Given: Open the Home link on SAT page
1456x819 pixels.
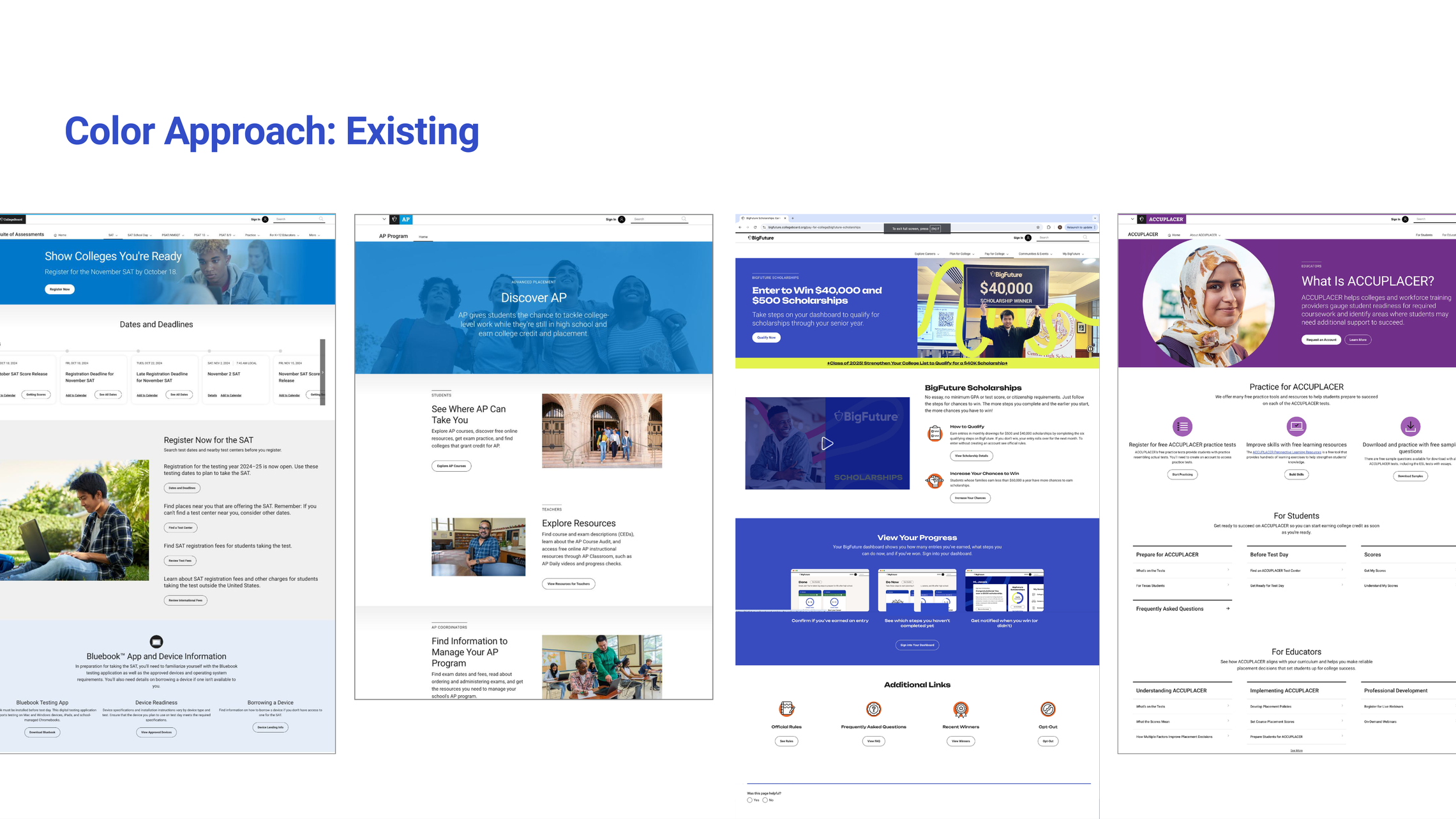Looking at the screenshot, I should tap(60, 235).
